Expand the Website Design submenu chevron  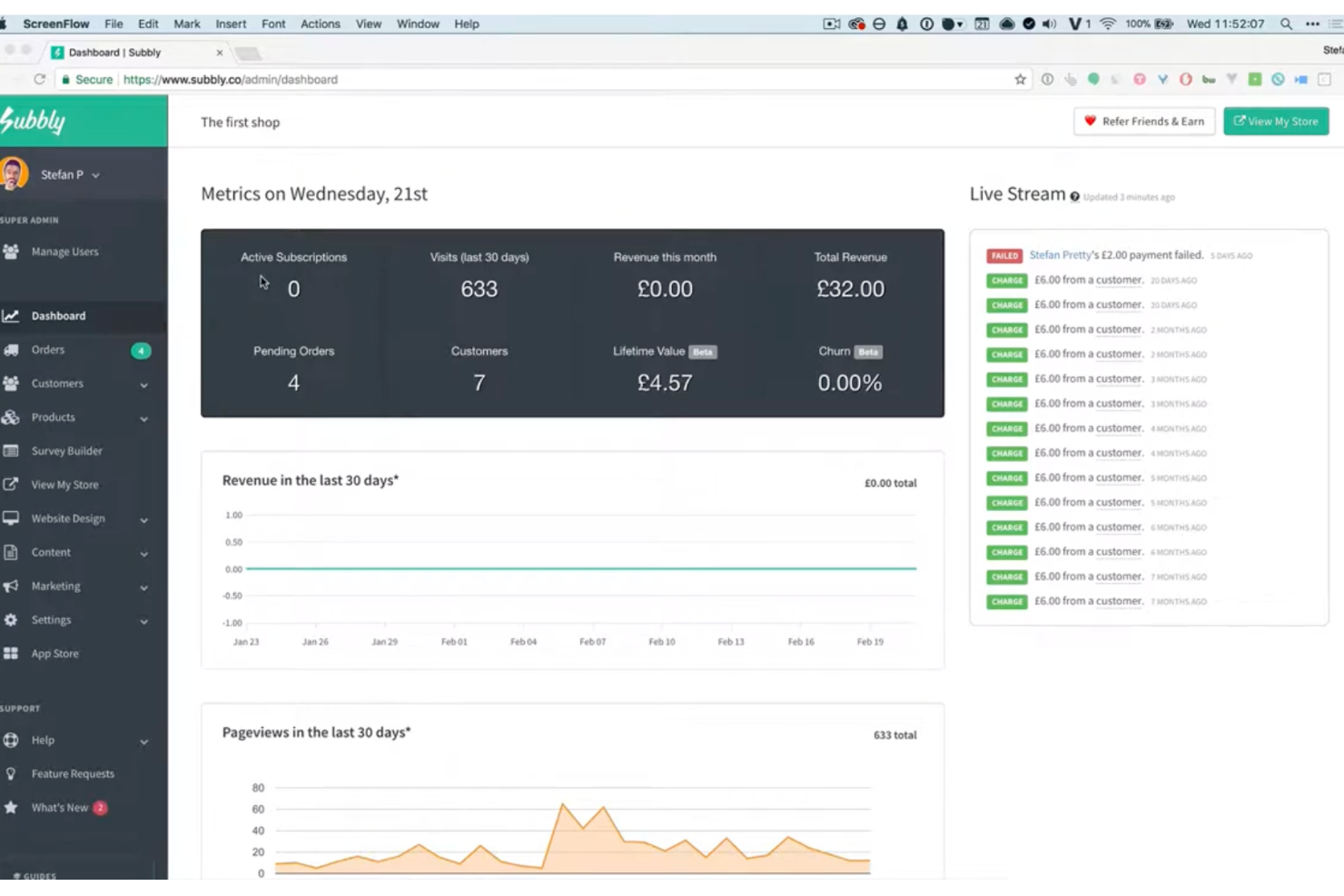click(143, 520)
